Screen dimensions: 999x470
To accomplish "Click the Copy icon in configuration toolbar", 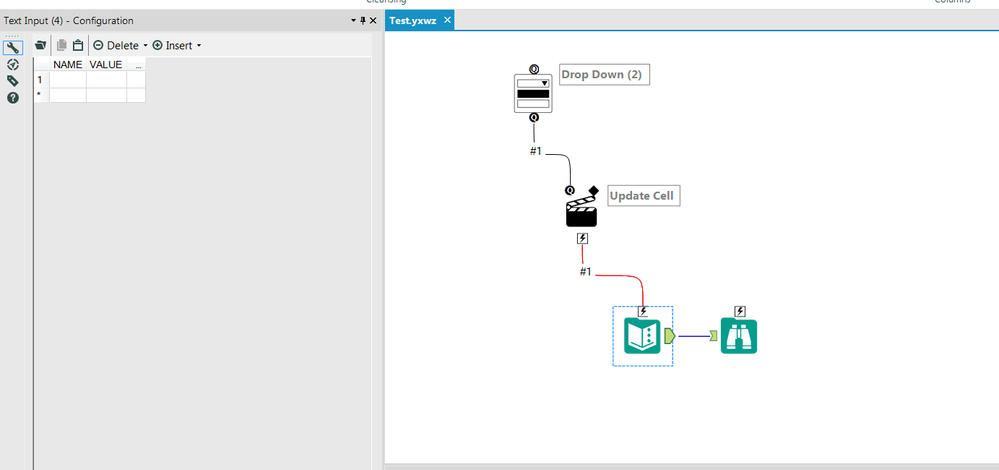I will point(62,45).
